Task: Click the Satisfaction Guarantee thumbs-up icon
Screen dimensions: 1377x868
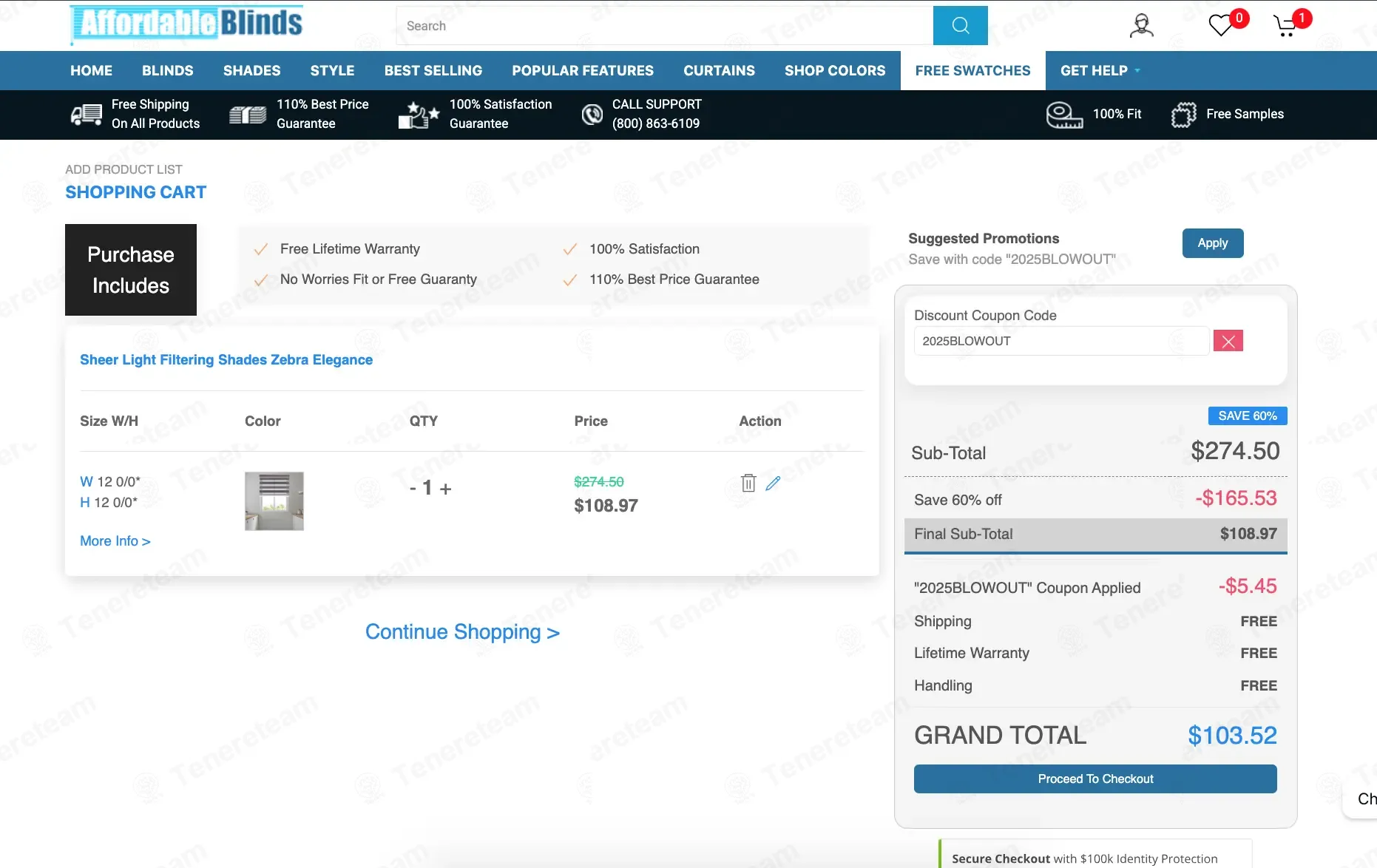Action: click(x=419, y=115)
